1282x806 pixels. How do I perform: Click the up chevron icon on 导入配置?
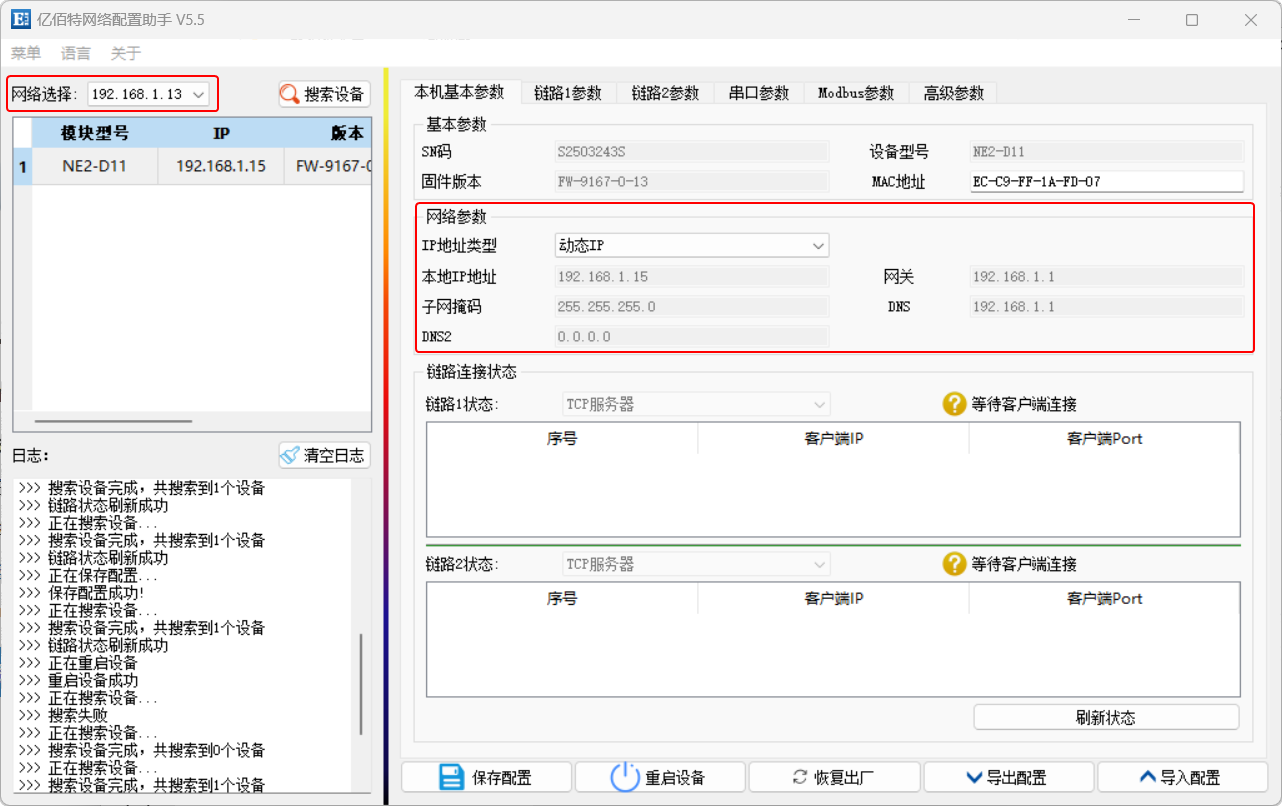1148,777
